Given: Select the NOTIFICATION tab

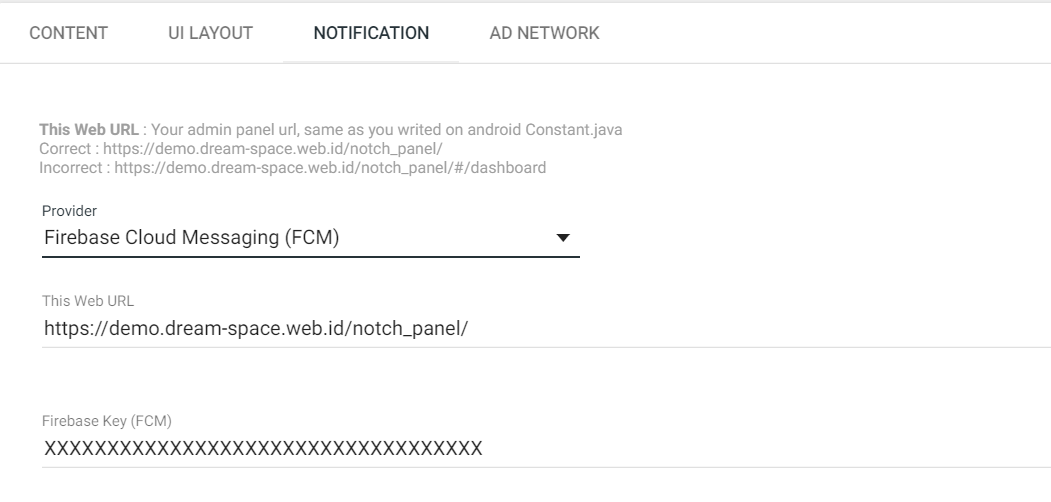Looking at the screenshot, I should (x=371, y=33).
